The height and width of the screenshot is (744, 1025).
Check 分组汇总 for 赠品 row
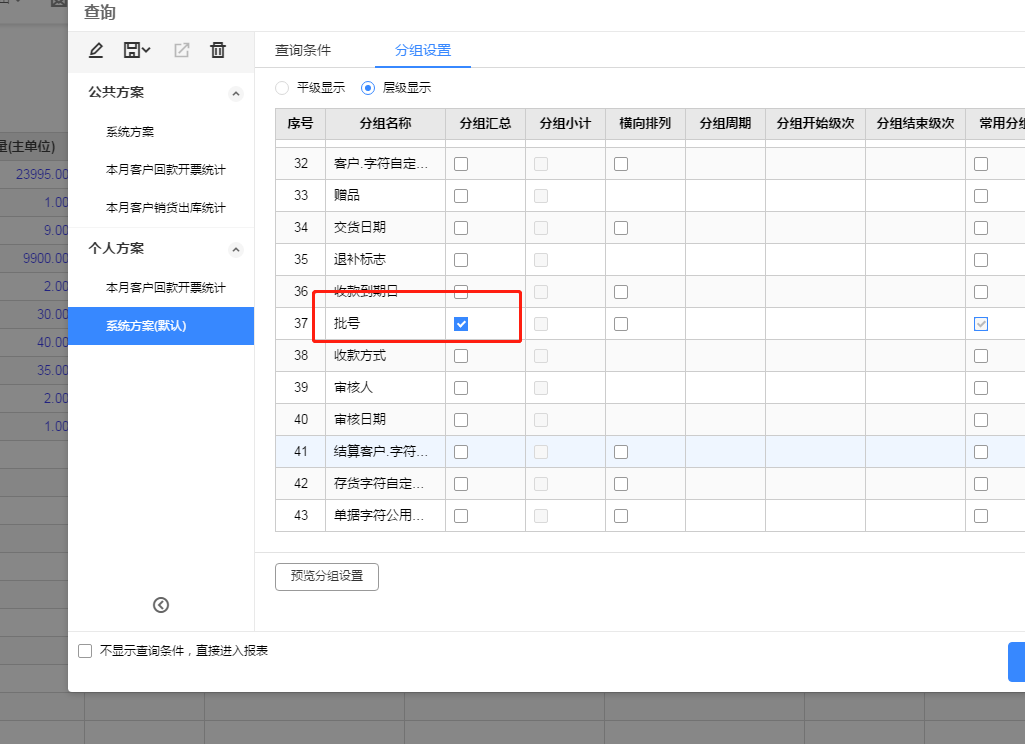point(461,195)
